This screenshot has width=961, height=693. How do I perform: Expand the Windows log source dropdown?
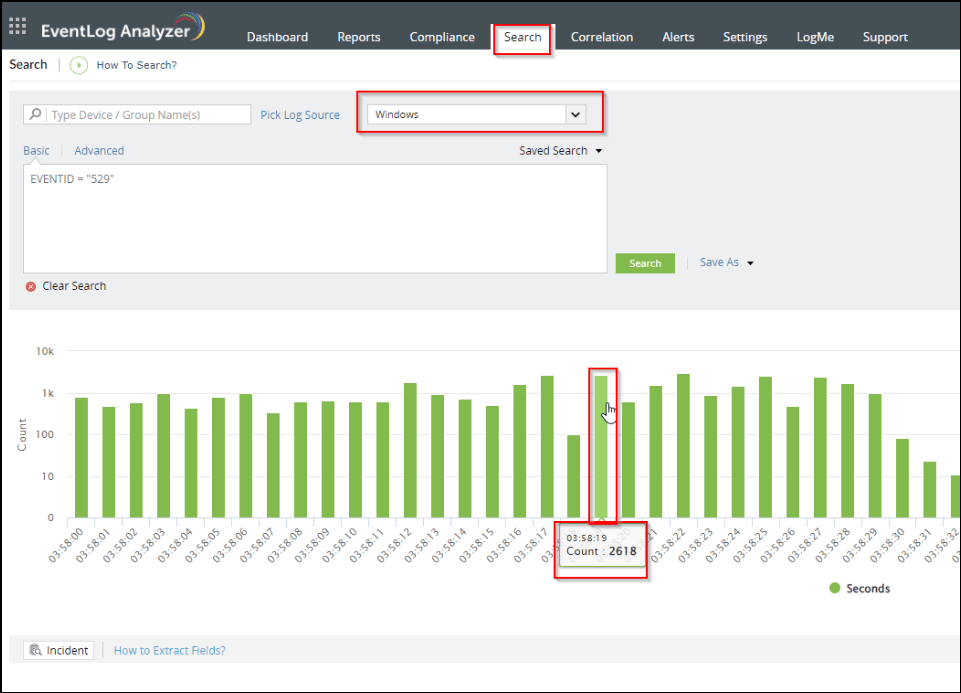(575, 115)
